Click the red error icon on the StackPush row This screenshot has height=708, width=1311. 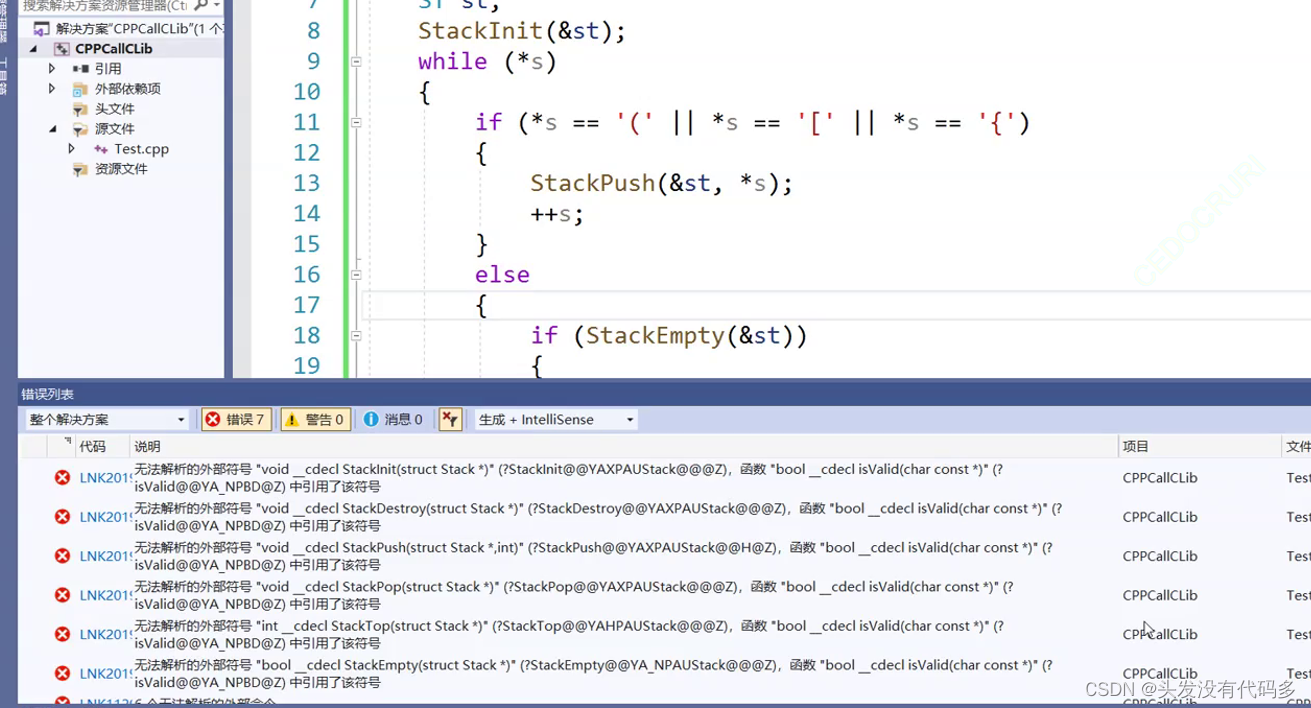tap(62, 556)
